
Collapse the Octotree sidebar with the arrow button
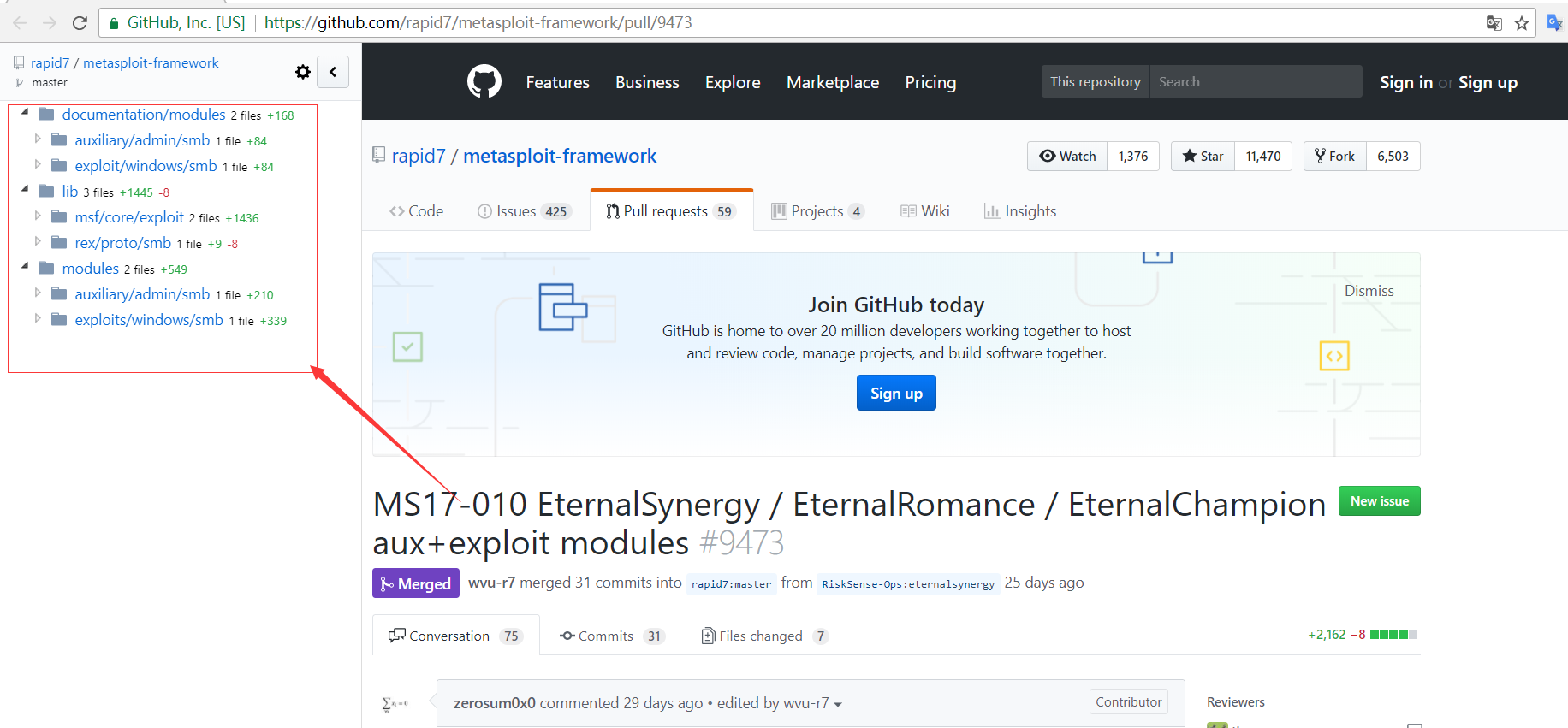click(x=333, y=72)
